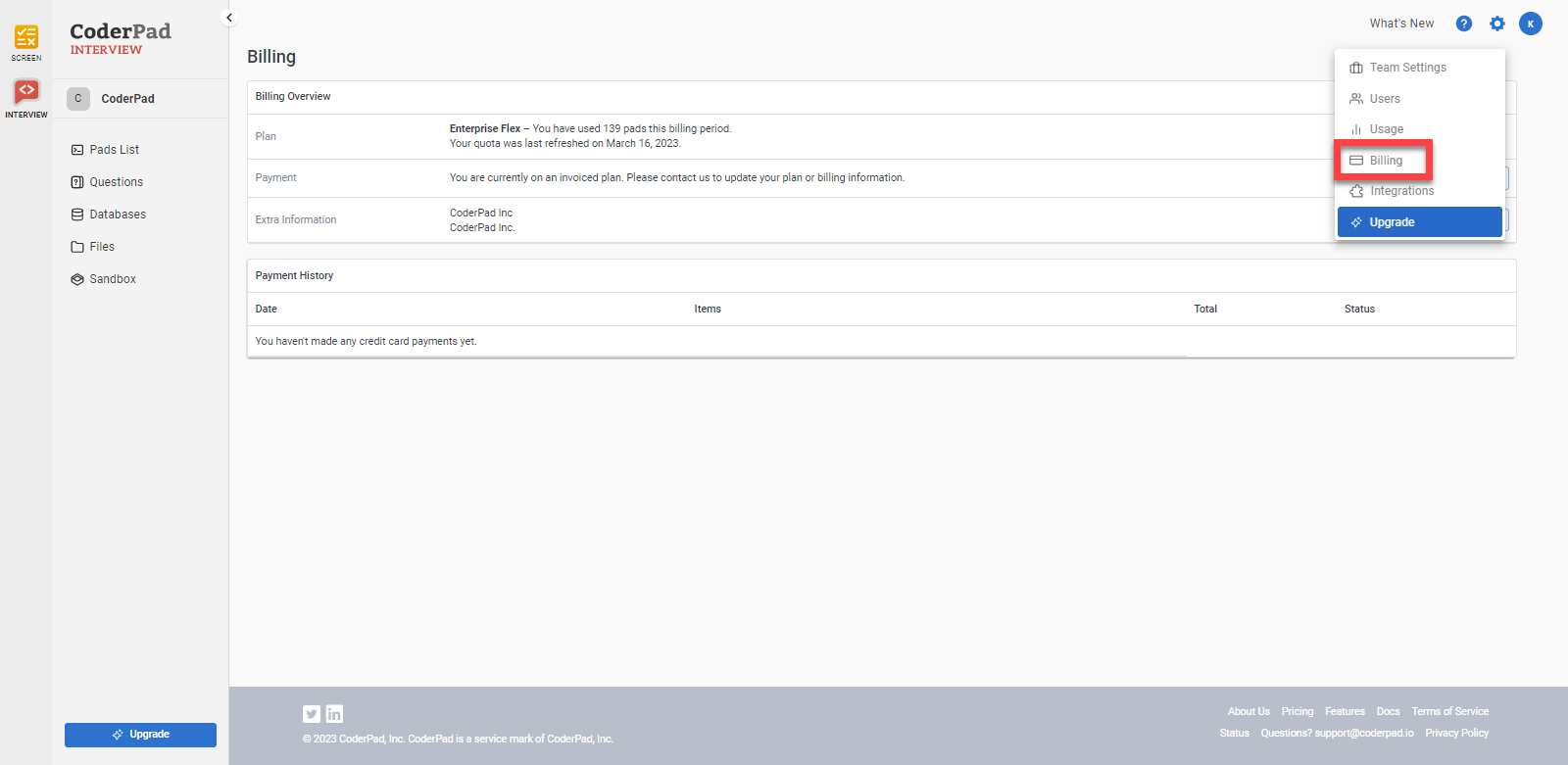Image resolution: width=1568 pixels, height=765 pixels.
Task: Open the Files section
Action: (101, 247)
